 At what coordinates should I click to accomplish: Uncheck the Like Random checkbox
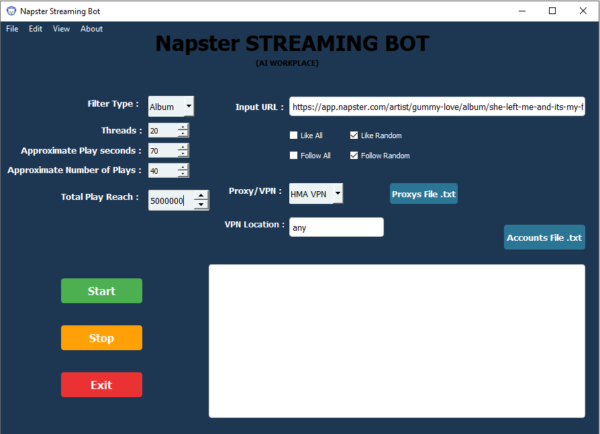tap(354, 135)
